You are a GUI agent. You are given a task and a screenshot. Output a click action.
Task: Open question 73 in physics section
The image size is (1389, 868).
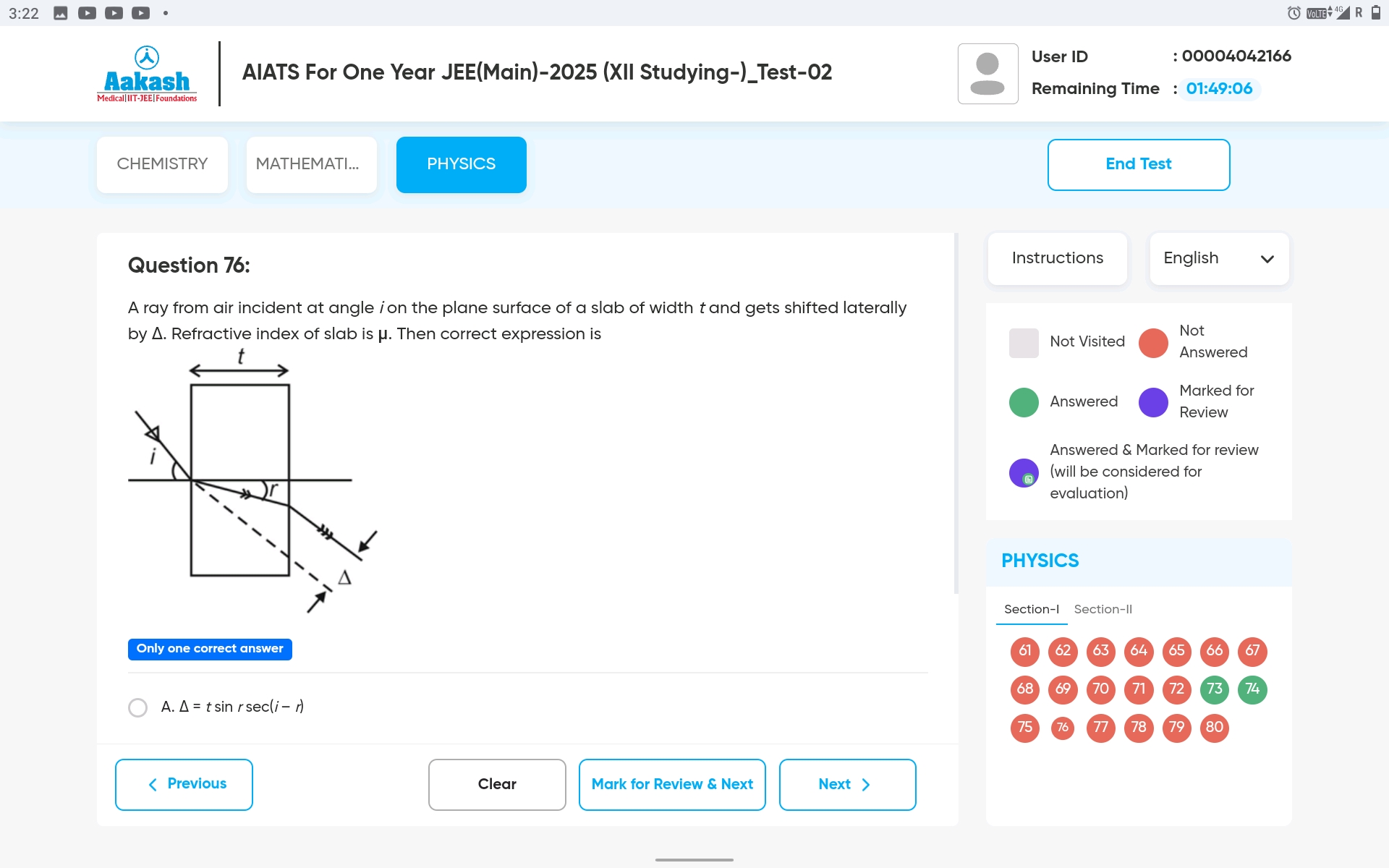[1212, 689]
